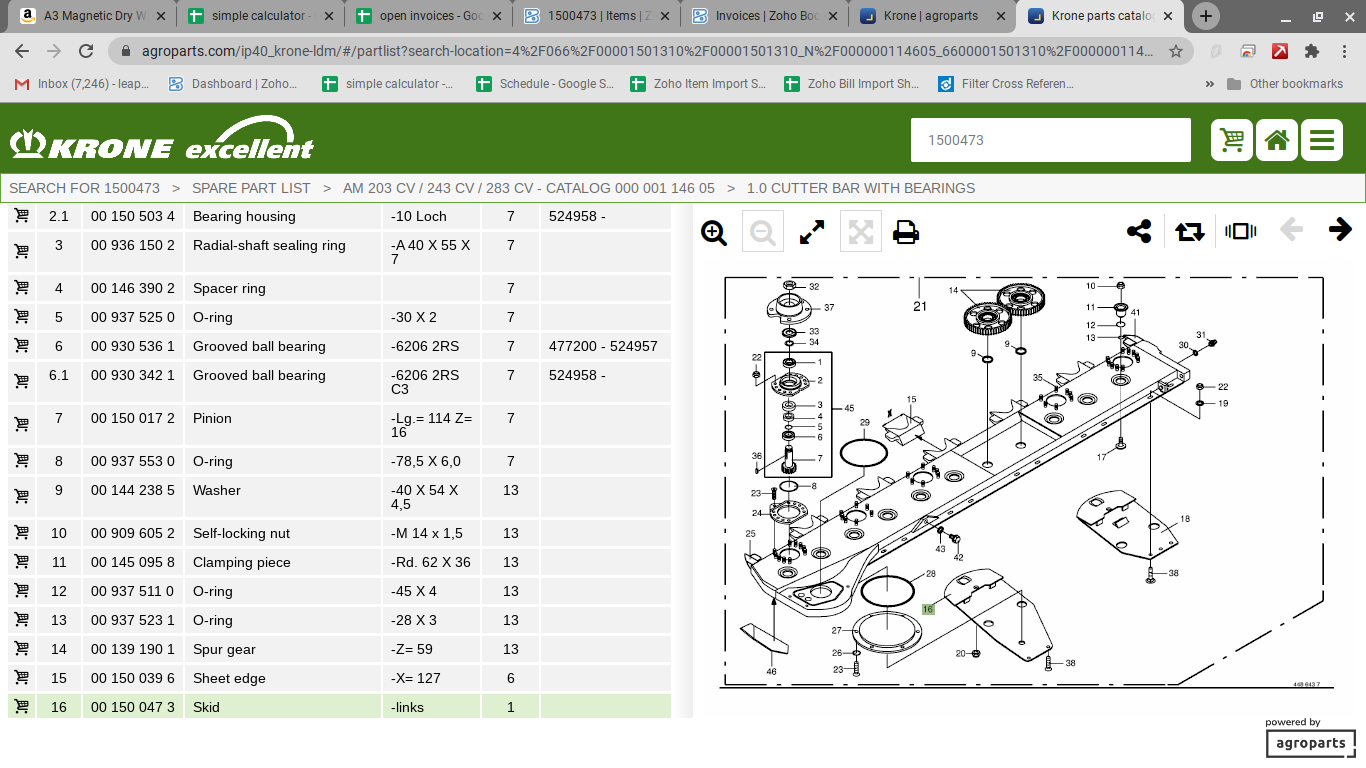The width and height of the screenshot is (1366, 768).
Task: Click the swap layout arrows icon
Action: (1189, 231)
